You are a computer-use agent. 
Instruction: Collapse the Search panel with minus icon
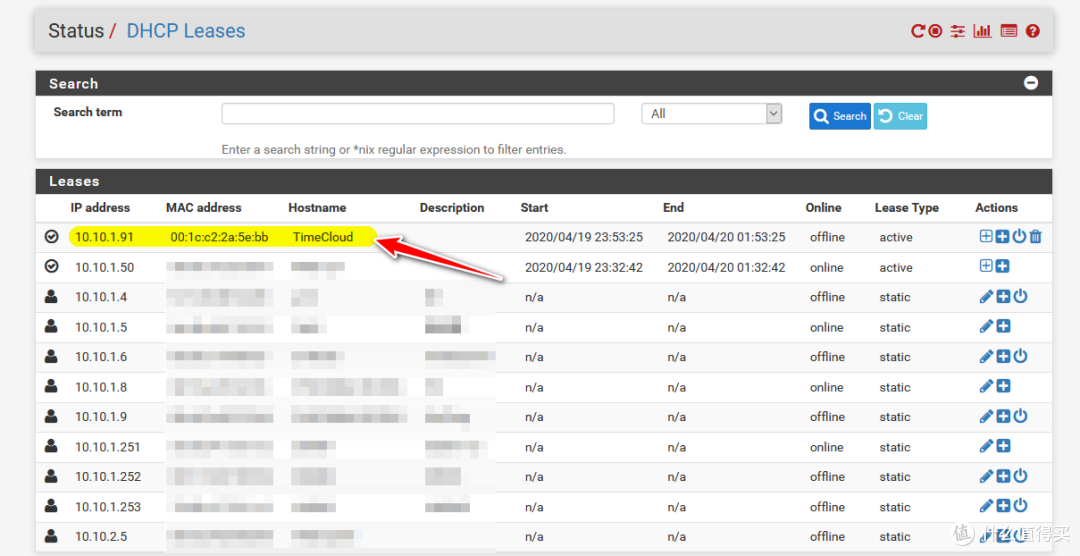[1031, 83]
